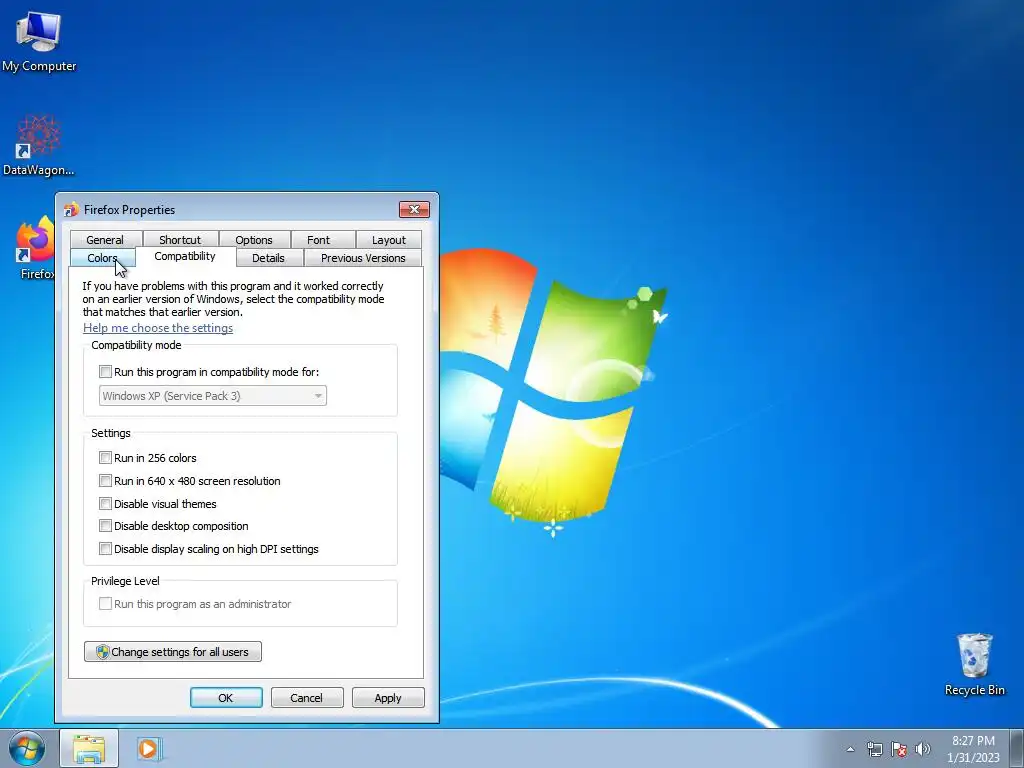Click the Show desktop strip by the clock
Image resolution: width=1024 pixels, height=768 pixels.
click(x=1017, y=748)
